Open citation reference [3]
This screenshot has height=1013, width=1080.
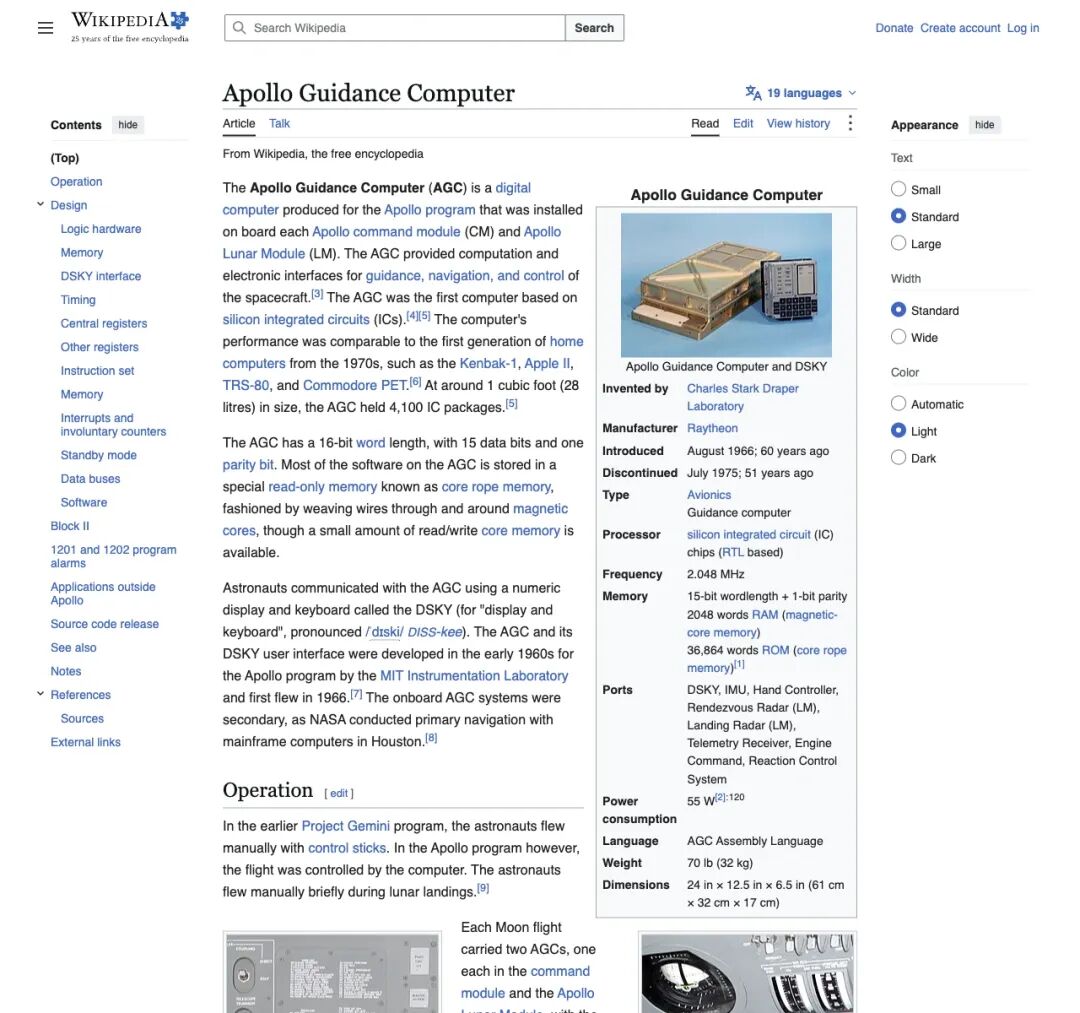[317, 294]
